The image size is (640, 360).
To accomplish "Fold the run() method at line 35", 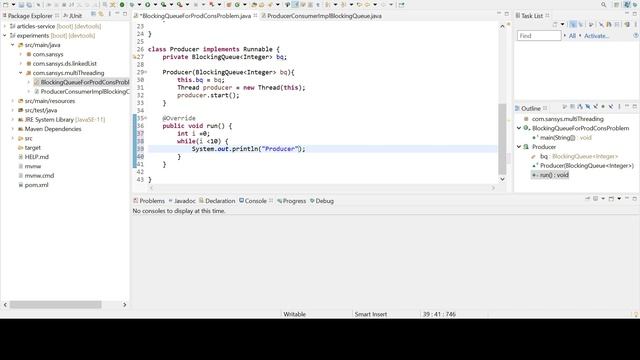I will tap(146, 118).
